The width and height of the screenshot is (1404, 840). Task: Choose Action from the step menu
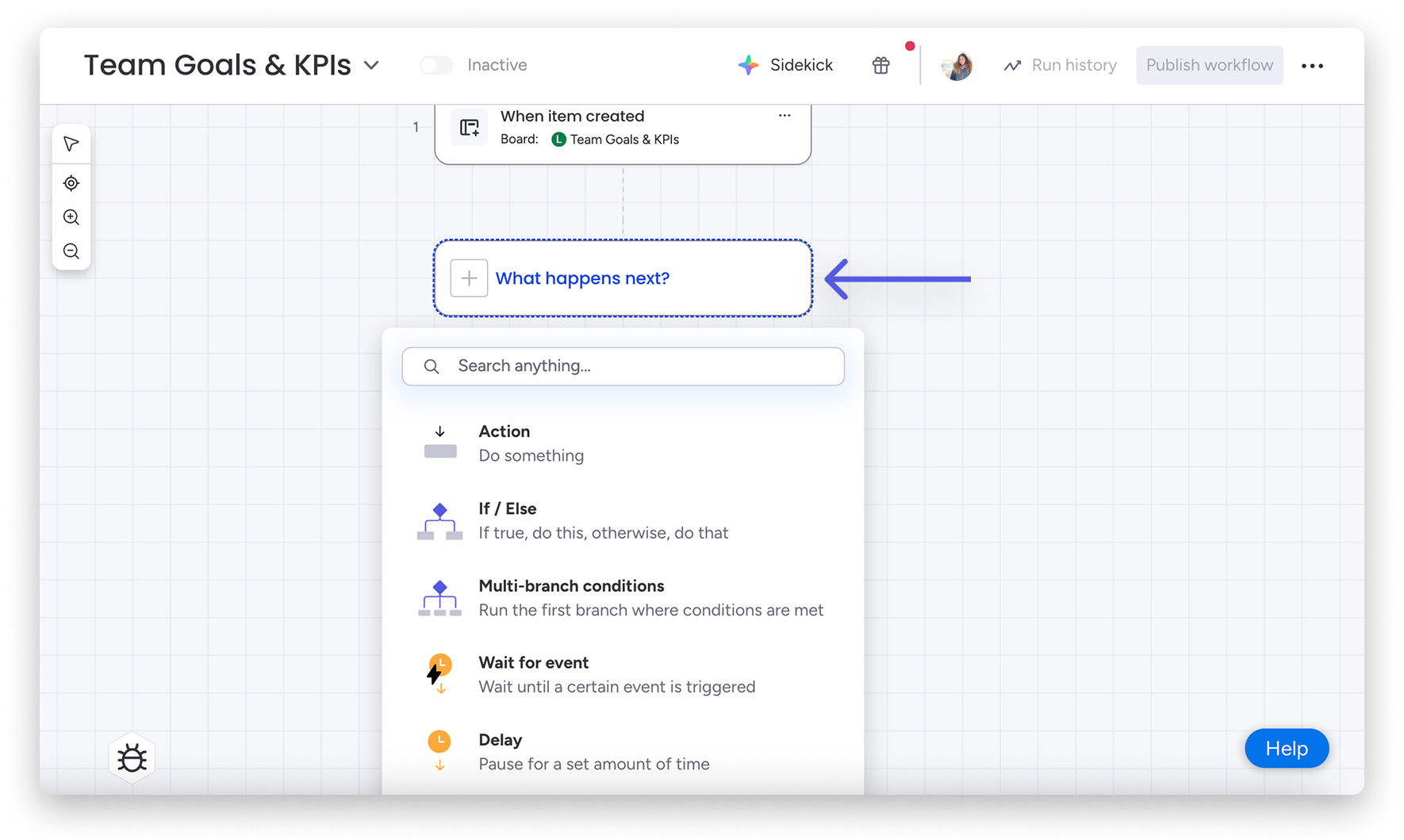(x=623, y=443)
